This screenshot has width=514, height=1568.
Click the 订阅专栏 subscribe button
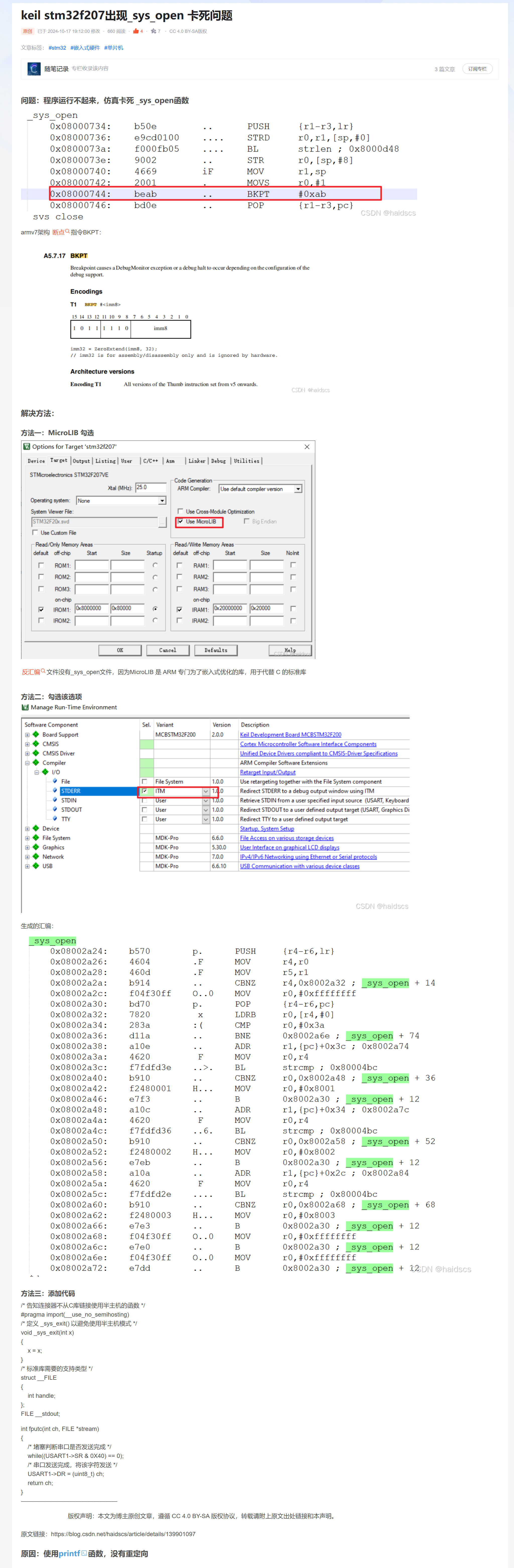[x=477, y=69]
